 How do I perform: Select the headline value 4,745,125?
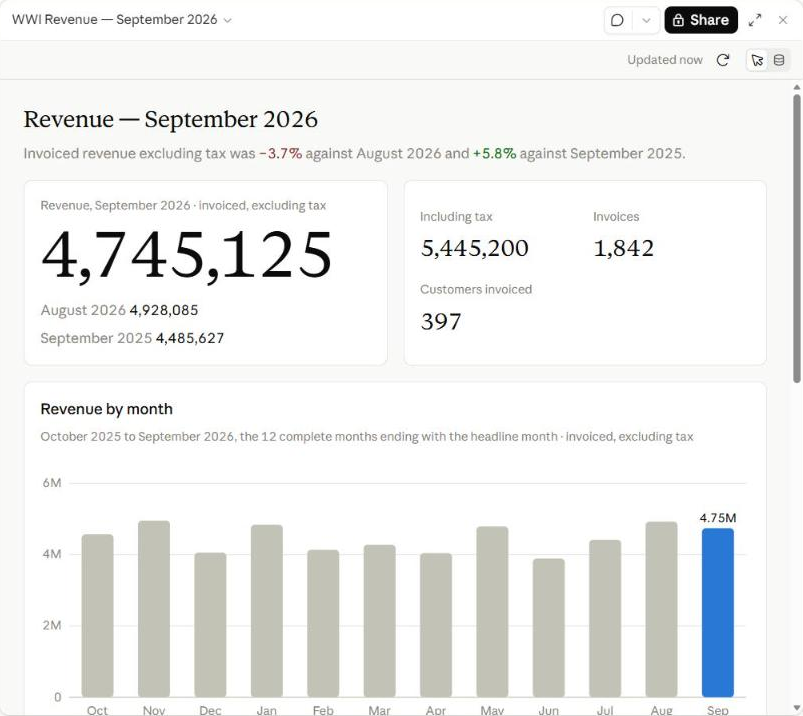(x=187, y=255)
